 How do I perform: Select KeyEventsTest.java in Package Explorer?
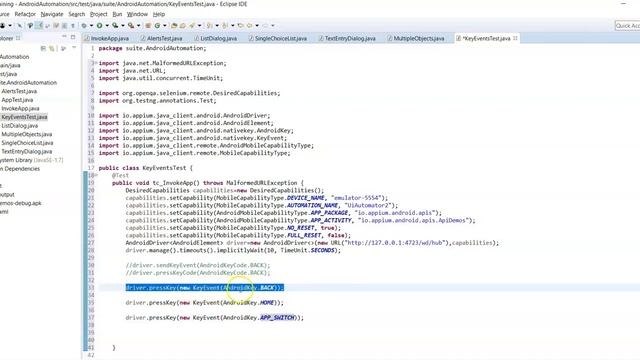pyautogui.click(x=24, y=117)
